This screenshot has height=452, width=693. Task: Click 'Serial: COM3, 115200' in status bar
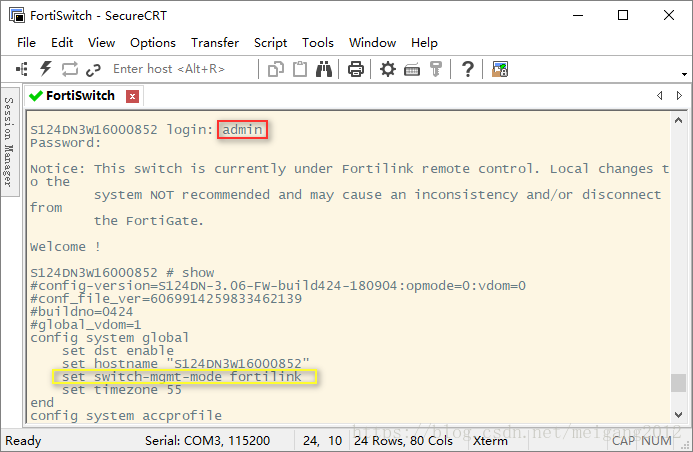(x=207, y=441)
